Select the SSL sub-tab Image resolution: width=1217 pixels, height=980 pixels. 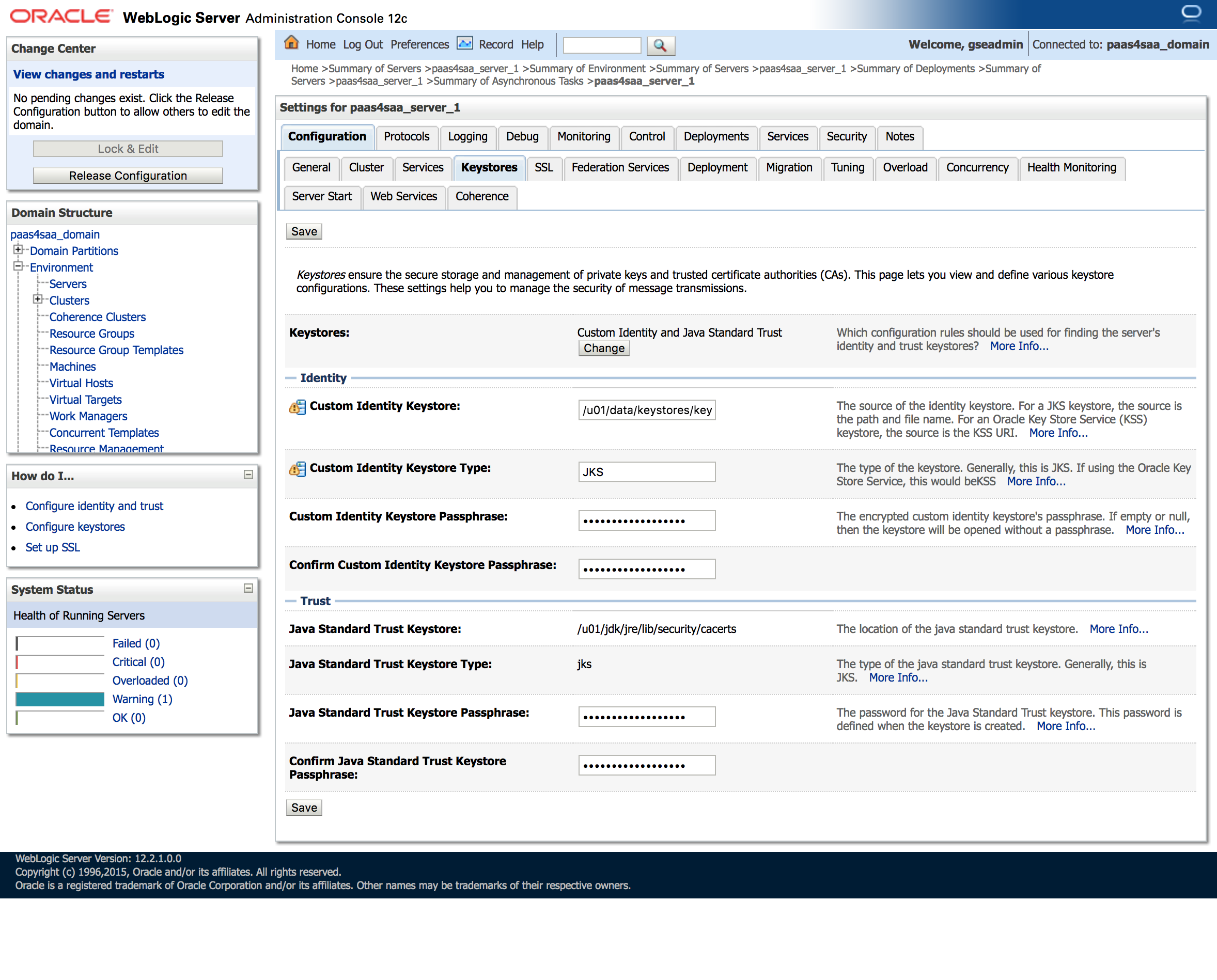[x=544, y=168]
